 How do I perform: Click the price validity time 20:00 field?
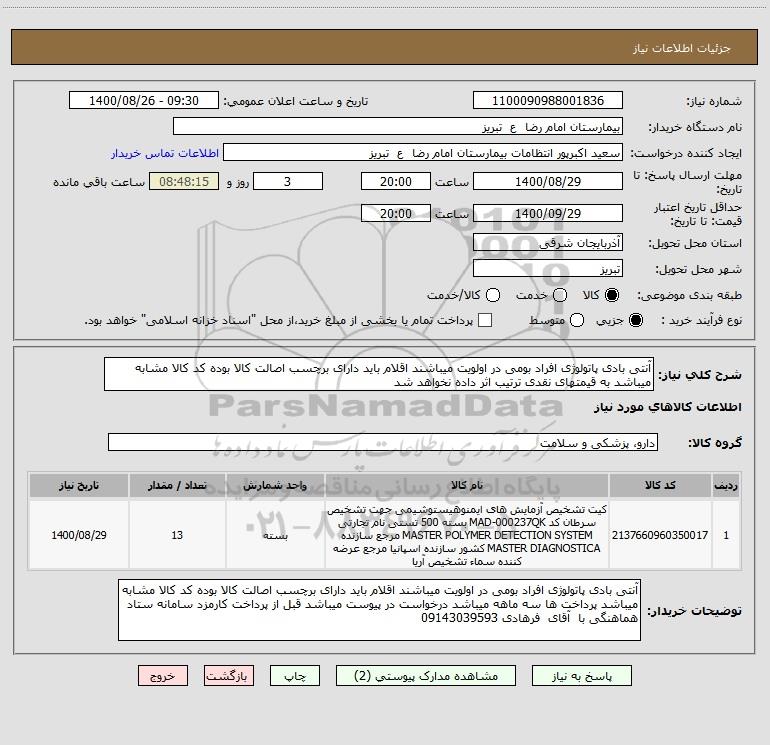click(x=396, y=213)
